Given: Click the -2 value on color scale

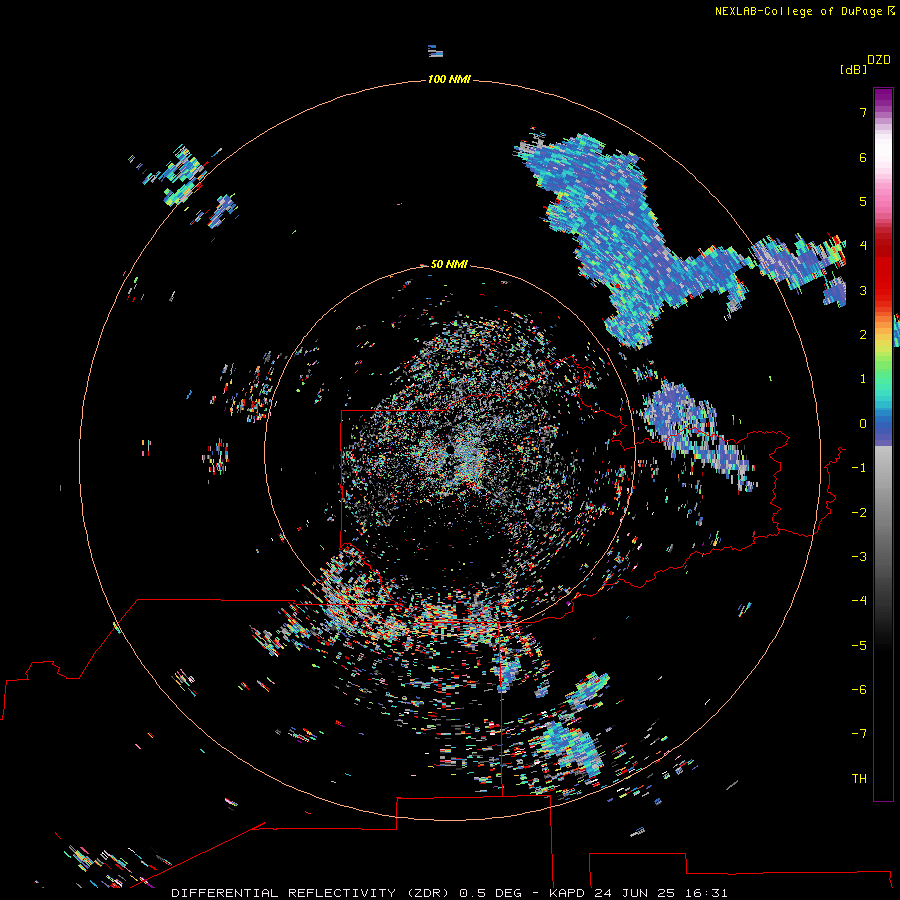Looking at the screenshot, I should click(x=859, y=513).
